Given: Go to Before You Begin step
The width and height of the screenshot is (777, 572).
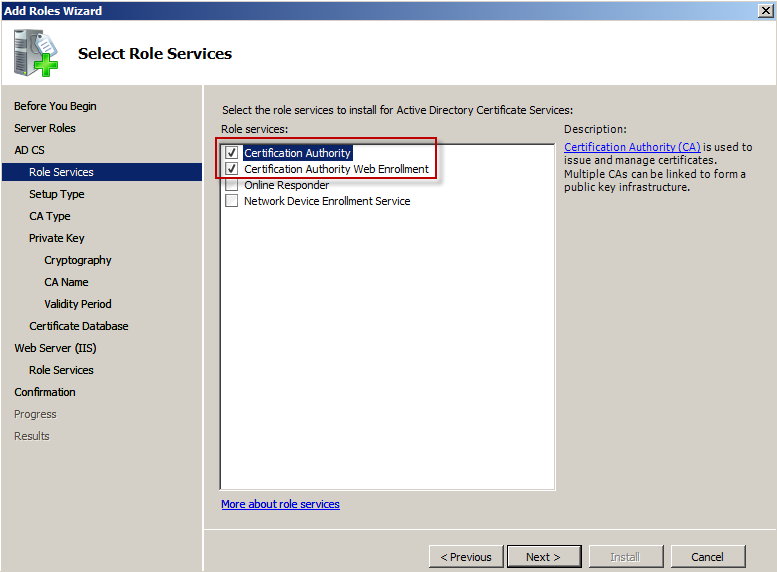Looking at the screenshot, I should tap(55, 106).
